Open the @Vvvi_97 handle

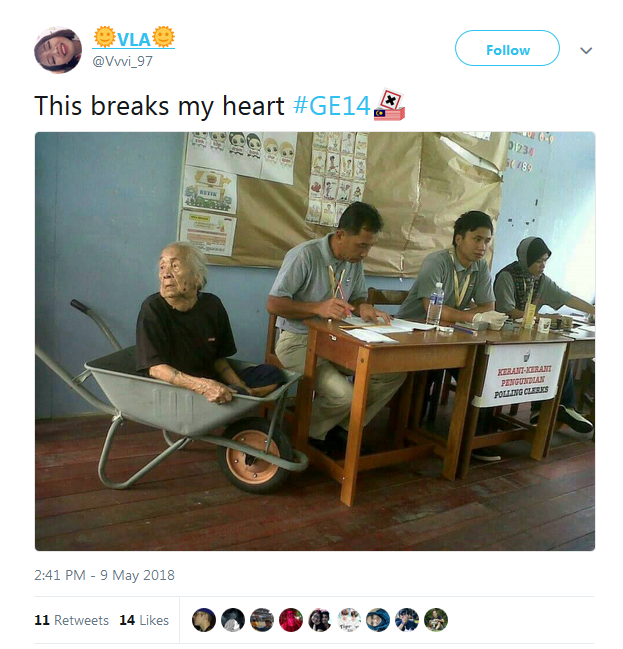[123, 61]
